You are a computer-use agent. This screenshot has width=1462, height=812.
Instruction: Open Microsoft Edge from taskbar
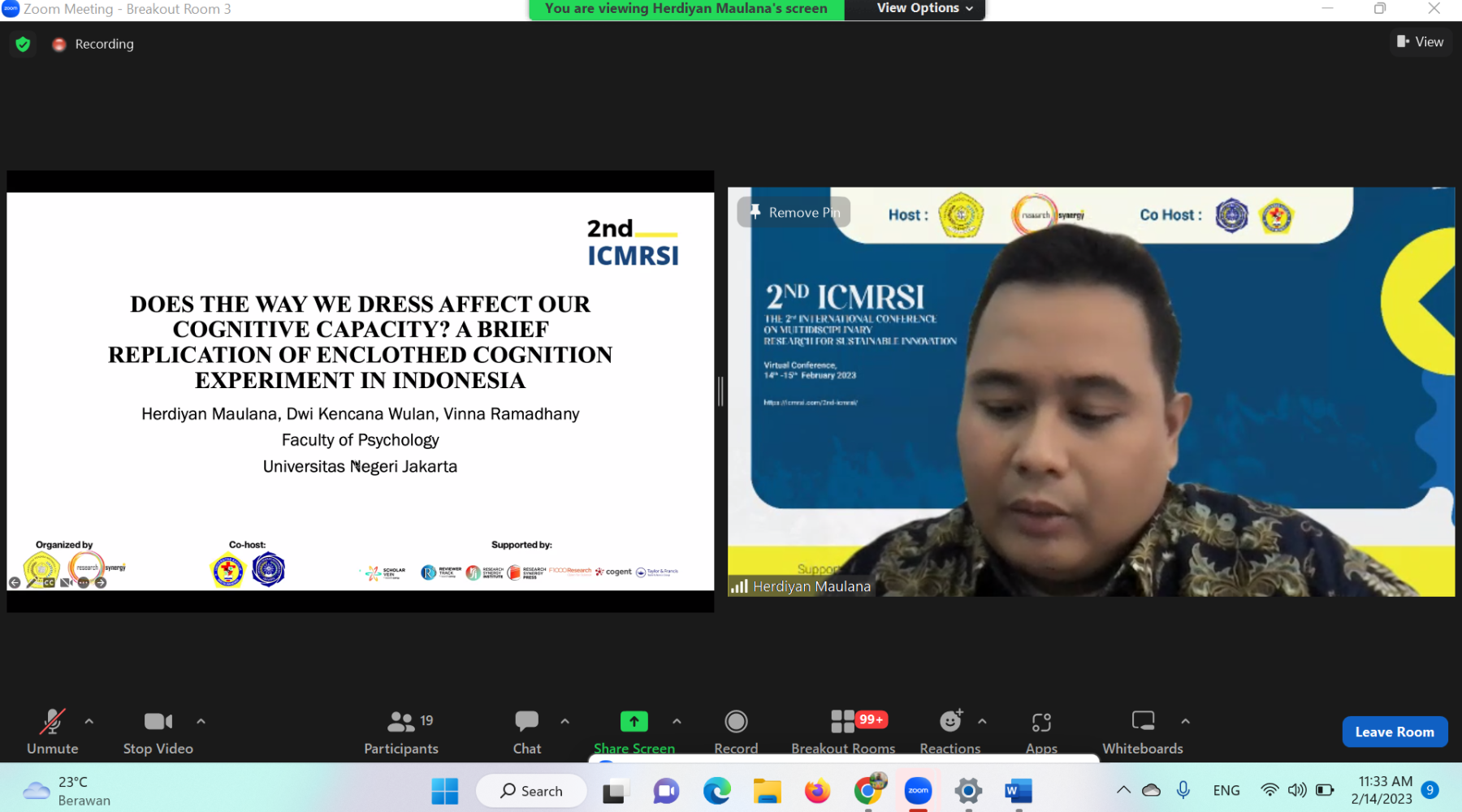[716, 791]
